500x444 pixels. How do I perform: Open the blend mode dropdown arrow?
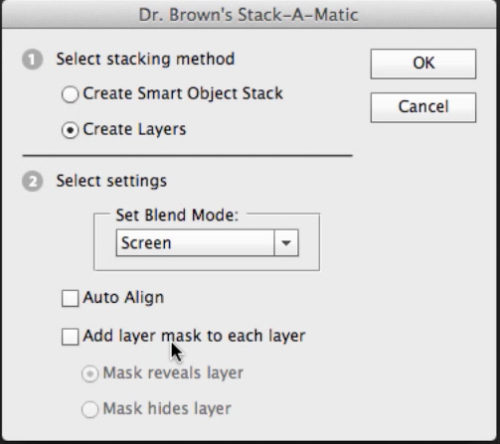click(x=286, y=243)
